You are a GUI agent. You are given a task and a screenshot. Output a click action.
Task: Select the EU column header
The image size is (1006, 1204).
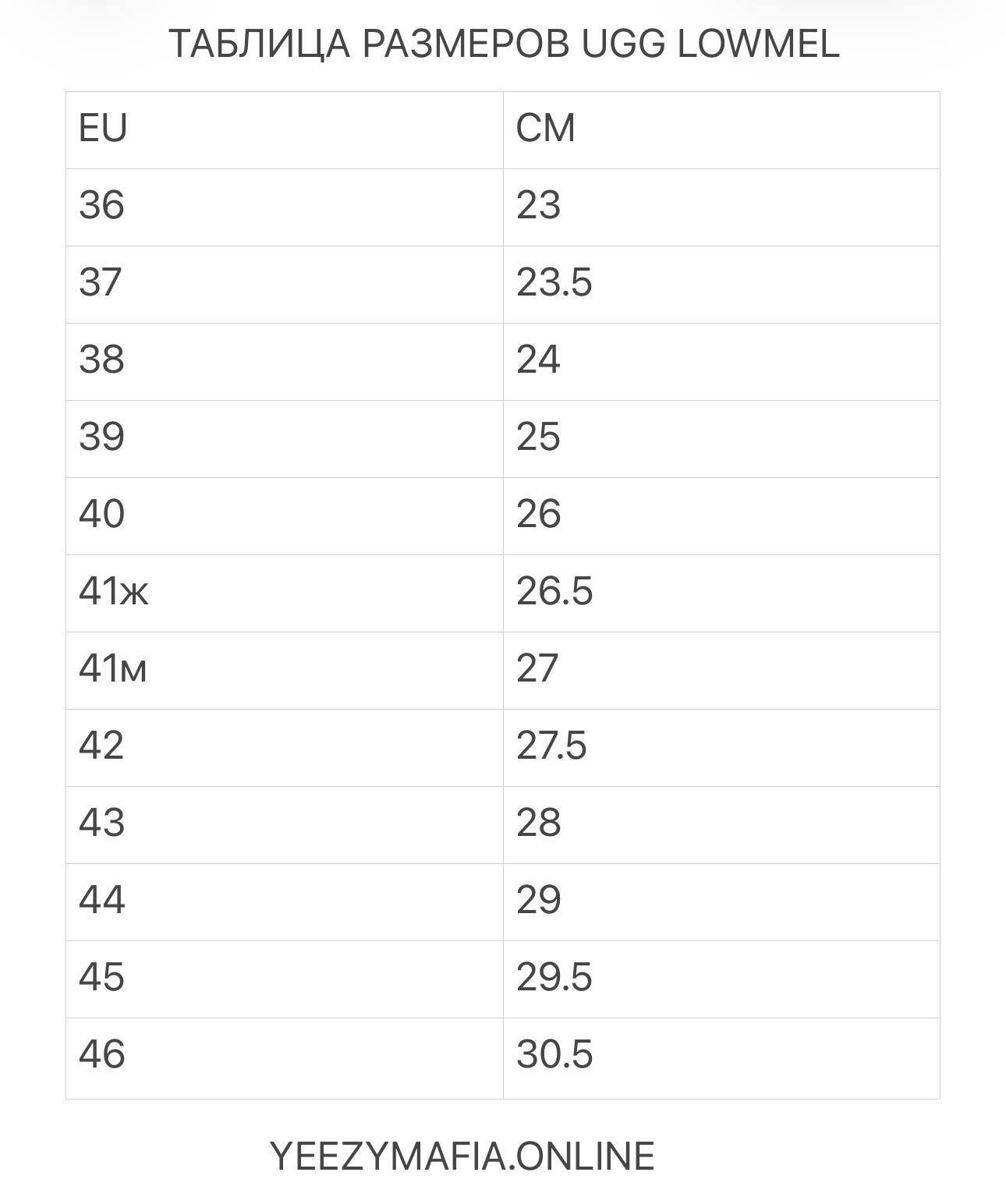pos(103,128)
